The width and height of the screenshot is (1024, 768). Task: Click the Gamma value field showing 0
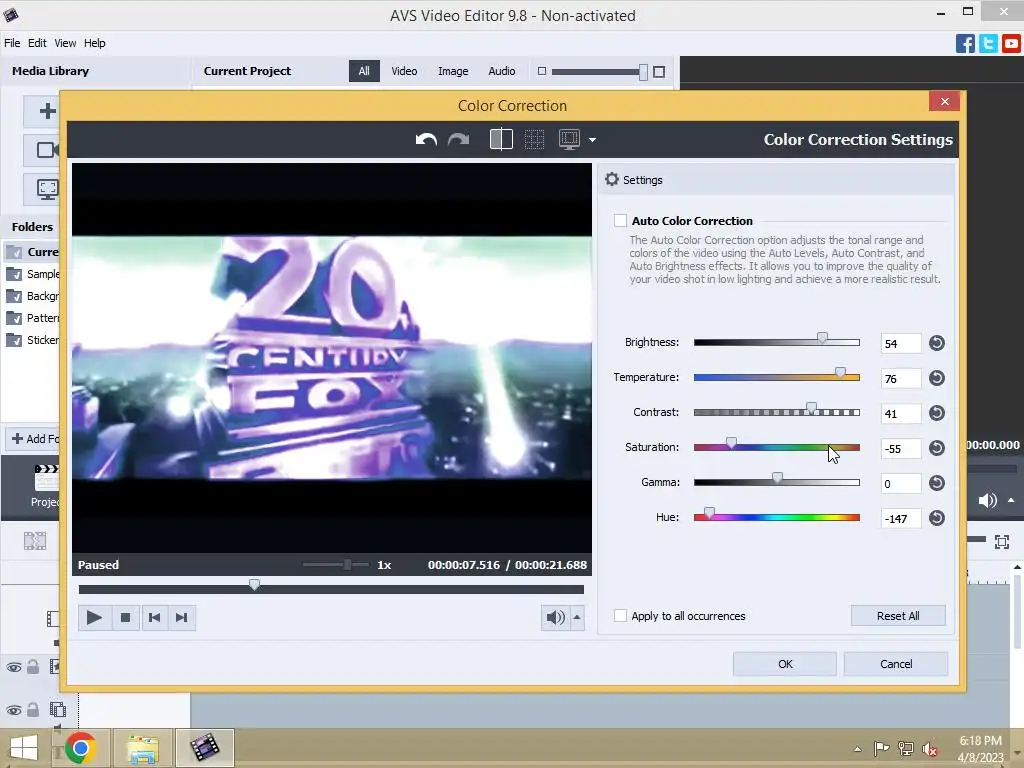901,483
